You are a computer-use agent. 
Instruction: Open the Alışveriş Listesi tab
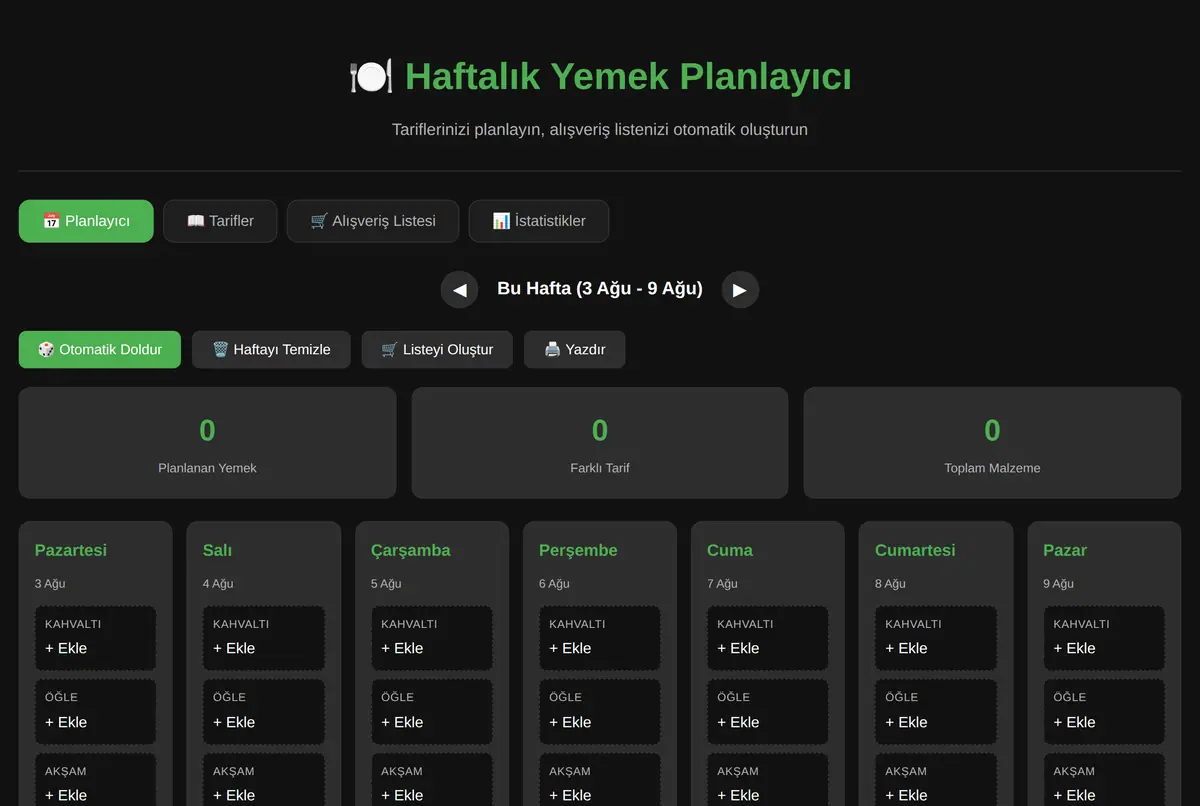373,221
